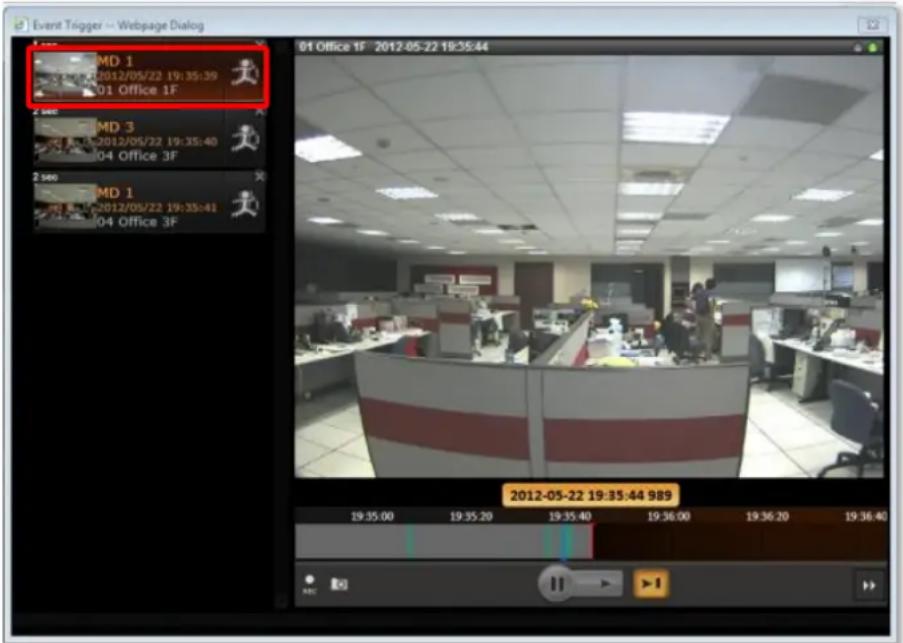Click the video title '01 Office 1F'

332,47
